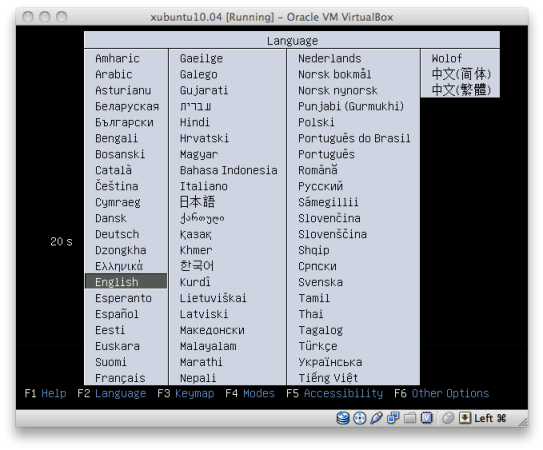The image size is (543, 450).
Task: Select the highlighted English language
Action: pos(126,282)
